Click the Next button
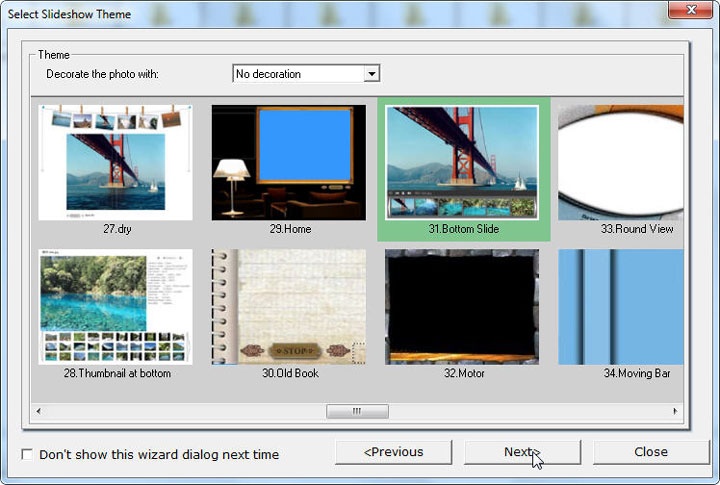The width and height of the screenshot is (720, 485). [522, 452]
